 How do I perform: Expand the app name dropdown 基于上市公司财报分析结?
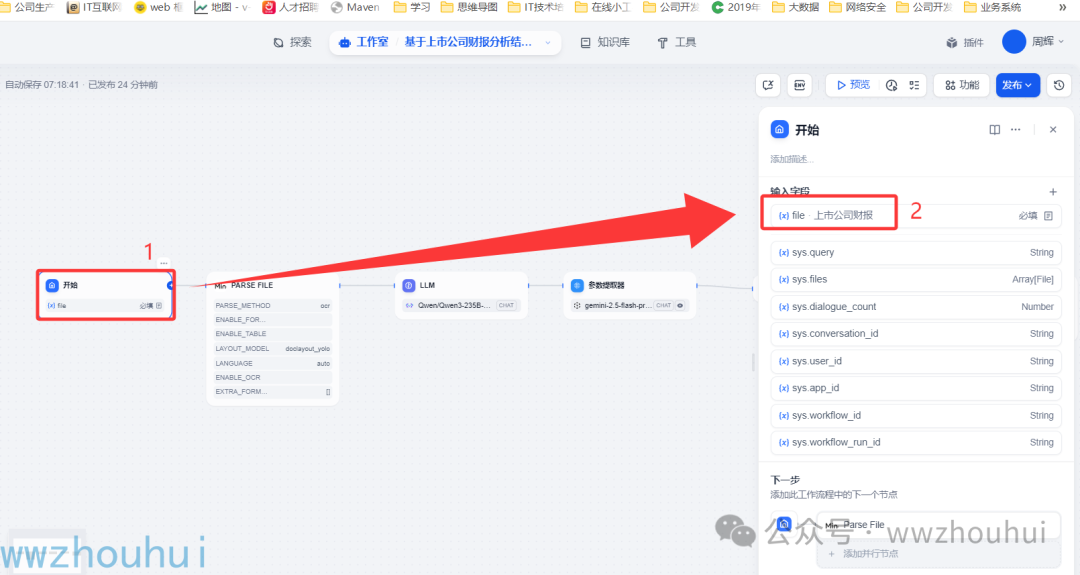[x=548, y=43]
